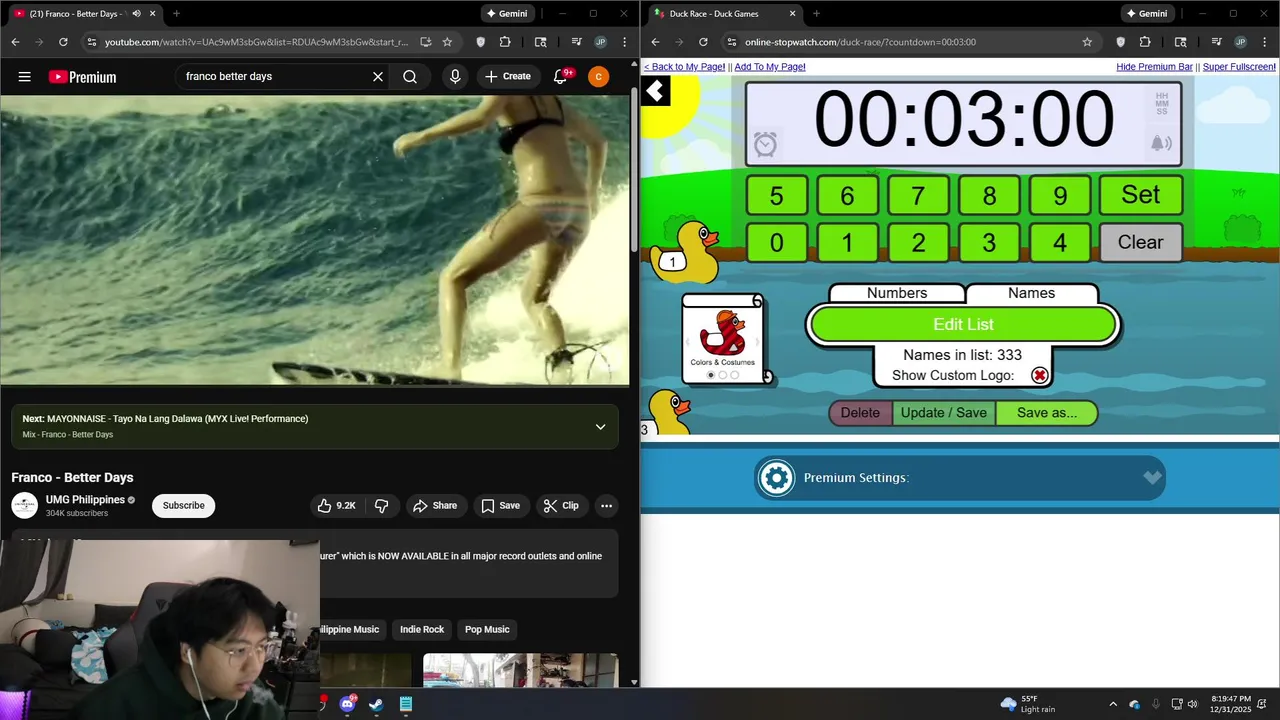Open the Notepad app in taskbar
This screenshot has width=1280, height=720.
[x=406, y=704]
